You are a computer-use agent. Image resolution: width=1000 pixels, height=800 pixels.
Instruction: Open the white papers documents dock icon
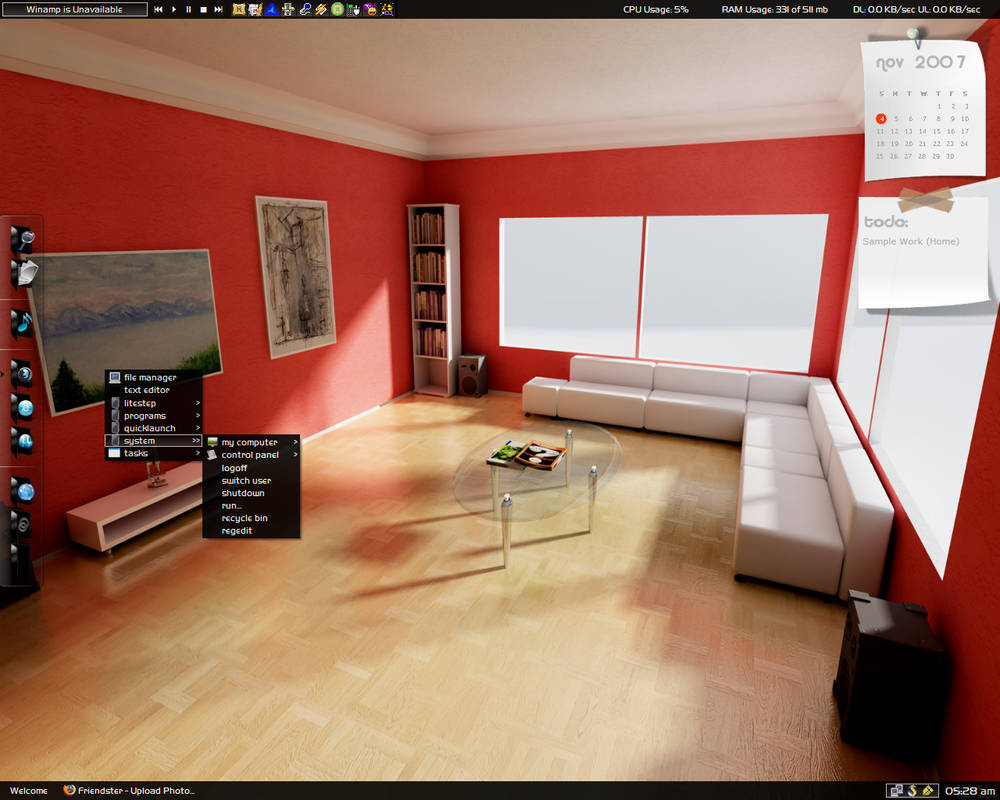coord(24,273)
